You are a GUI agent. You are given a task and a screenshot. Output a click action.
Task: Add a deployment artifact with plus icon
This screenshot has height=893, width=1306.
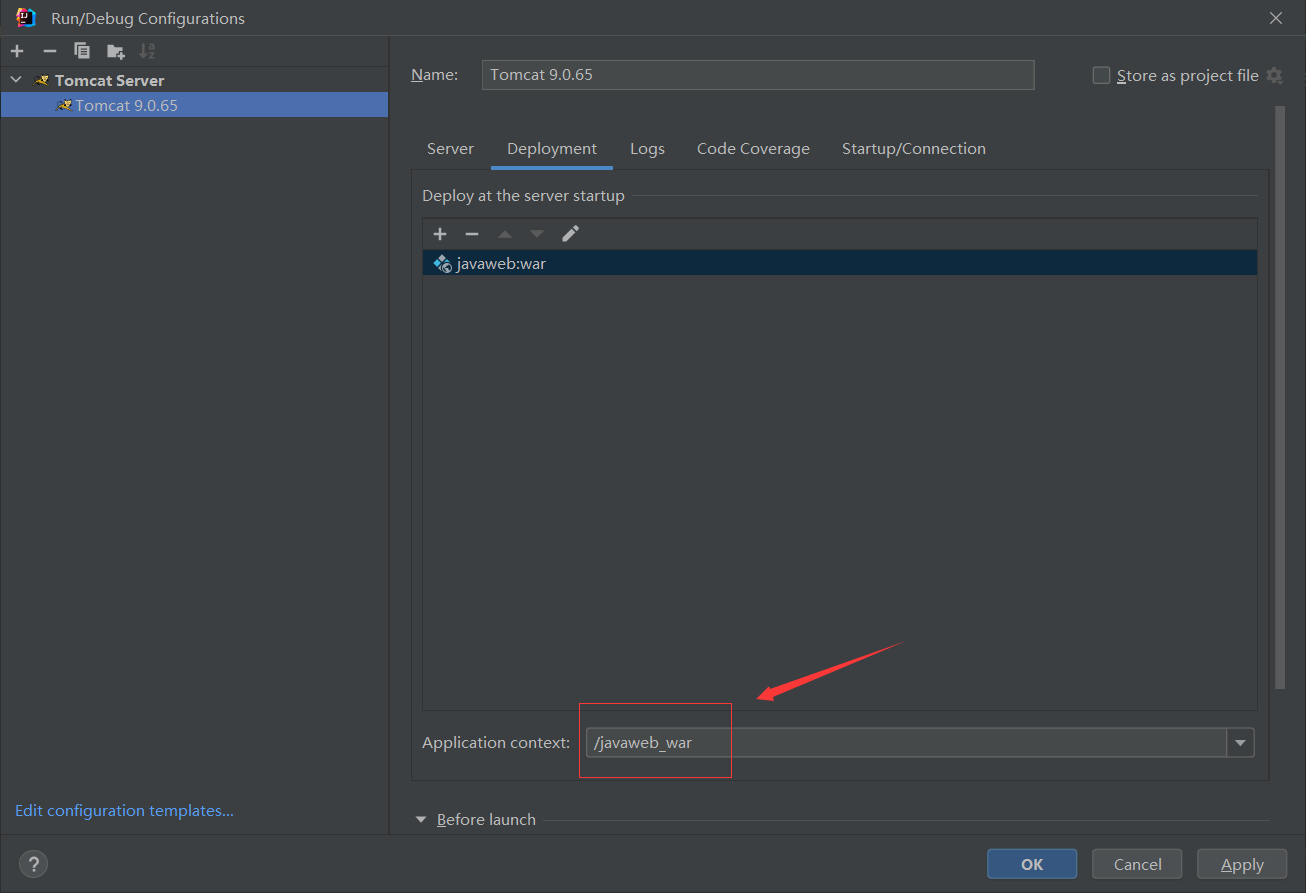[x=440, y=234]
